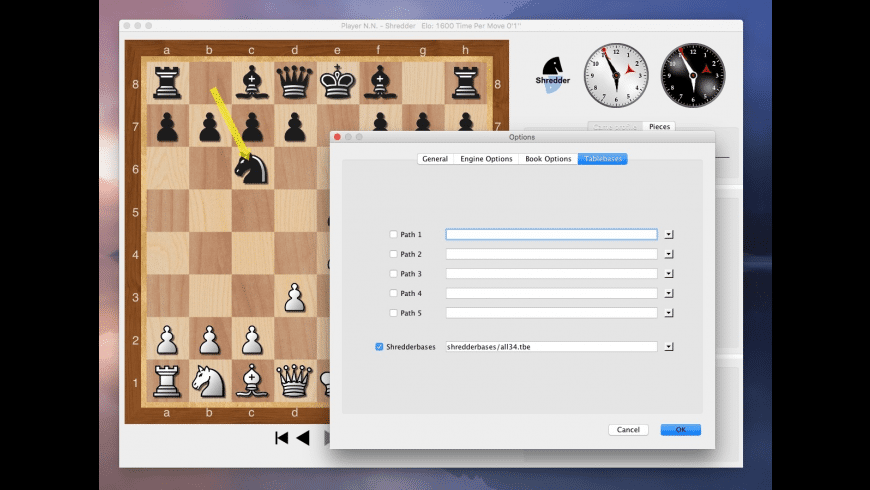Switch to the General tab

[435, 159]
